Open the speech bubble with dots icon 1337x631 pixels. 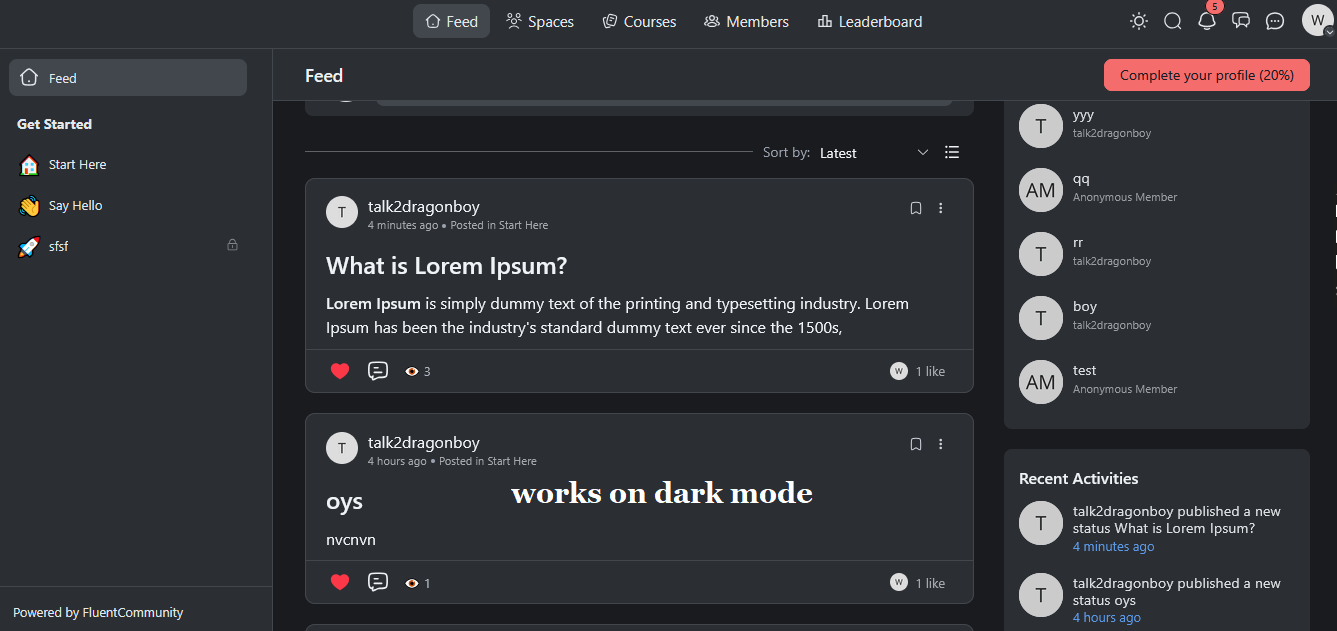(1275, 21)
